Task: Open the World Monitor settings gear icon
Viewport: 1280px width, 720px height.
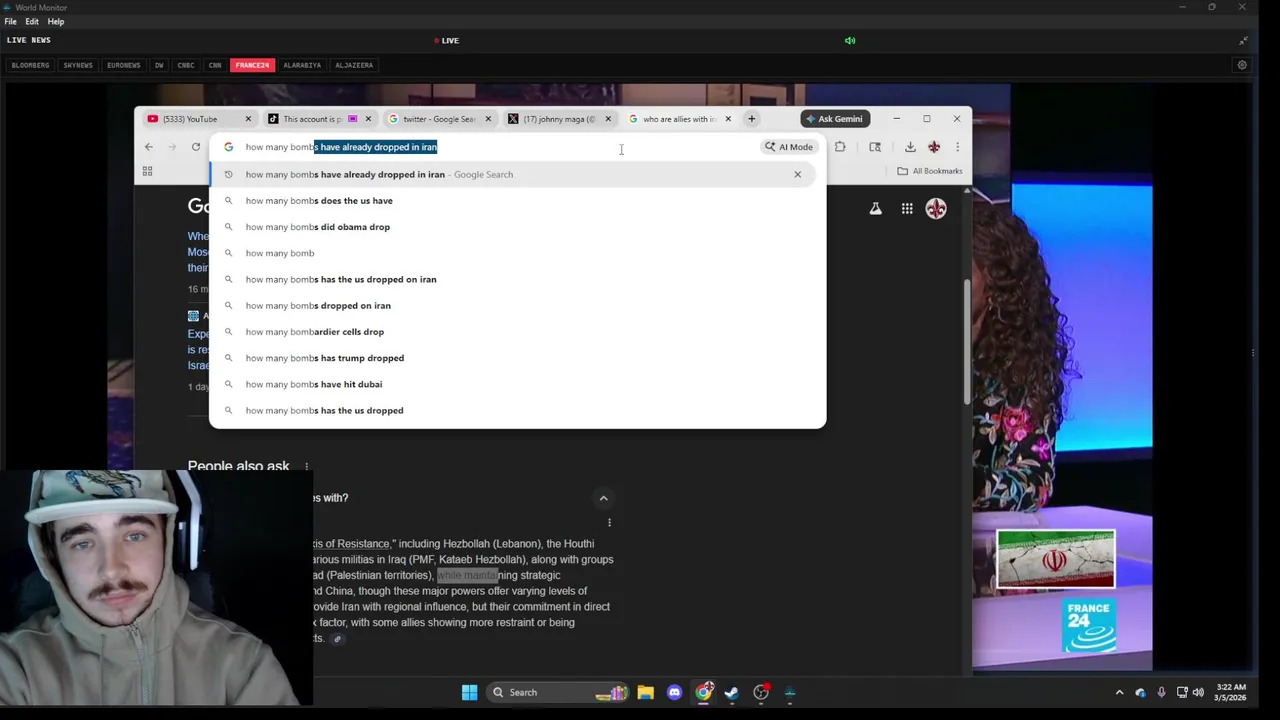Action: (1242, 65)
